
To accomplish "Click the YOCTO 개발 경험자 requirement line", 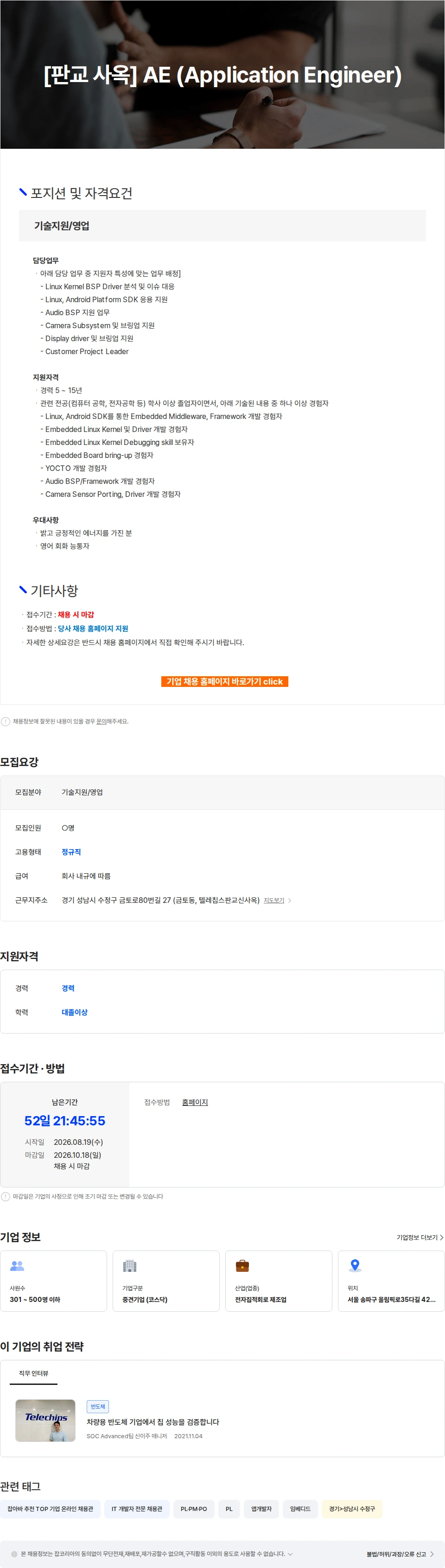I will click(x=74, y=468).
